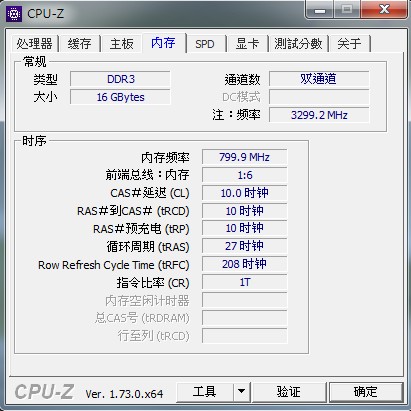The image size is (411, 411).
Task: Open the 主板 tab
Action: (x=122, y=44)
